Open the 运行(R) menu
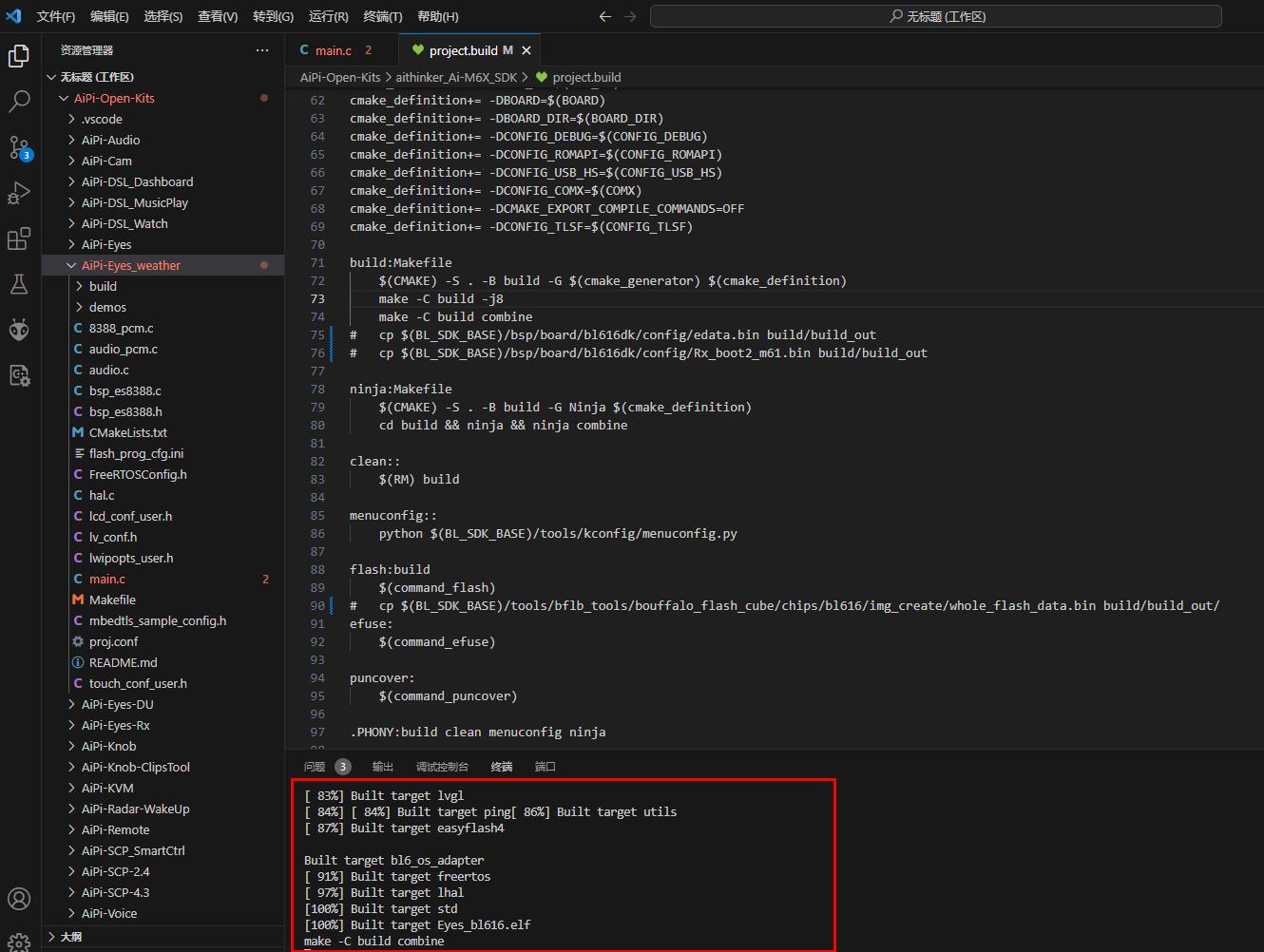This screenshot has width=1264, height=952. pos(328,16)
